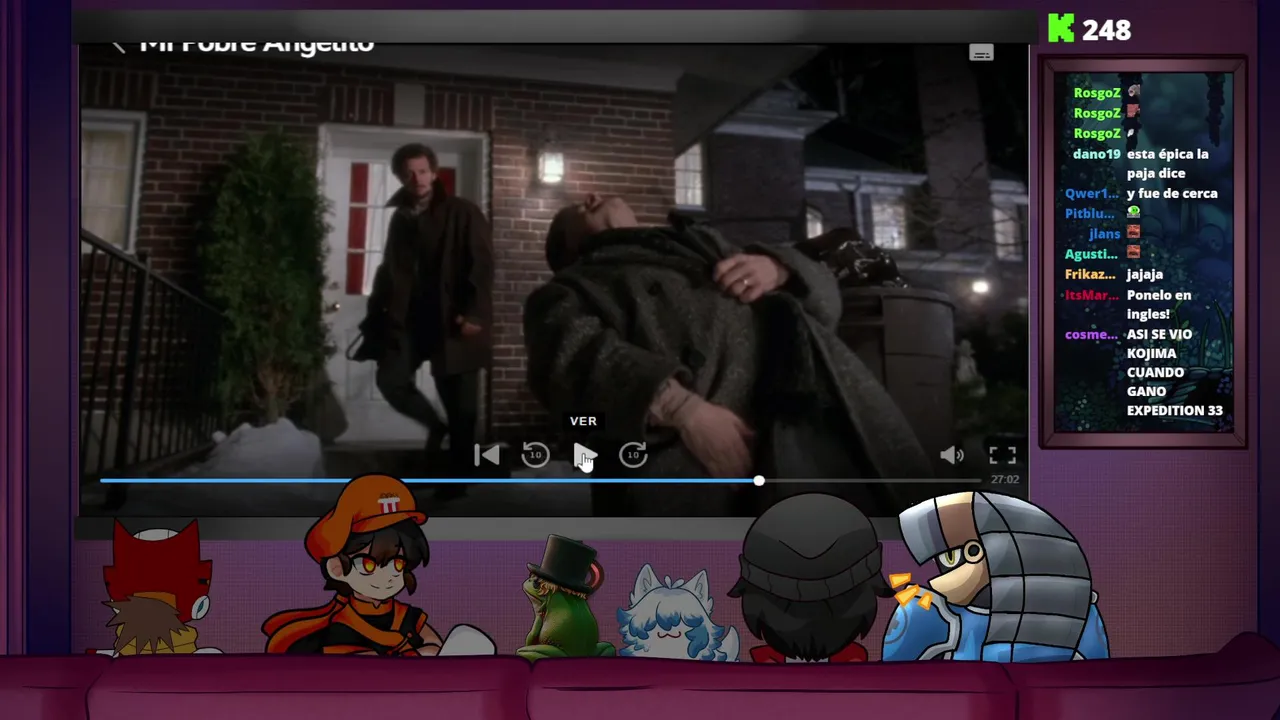Rewind the movie 10 seconds

pyautogui.click(x=536, y=456)
